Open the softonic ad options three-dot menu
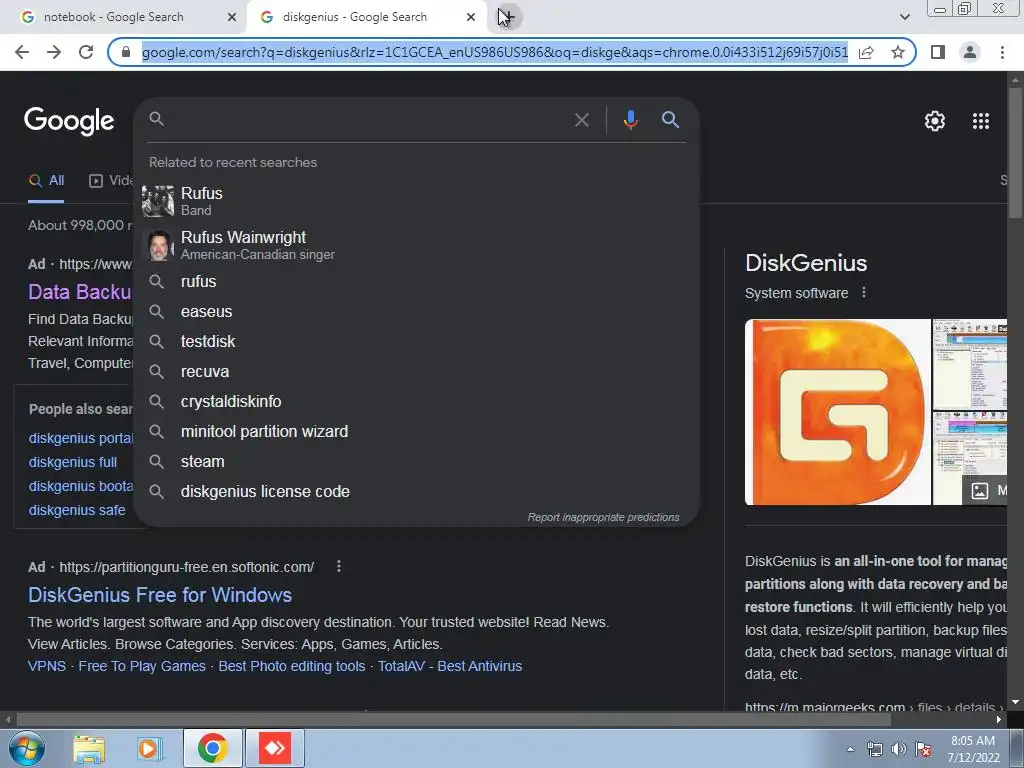The height and width of the screenshot is (768, 1024). [x=338, y=566]
